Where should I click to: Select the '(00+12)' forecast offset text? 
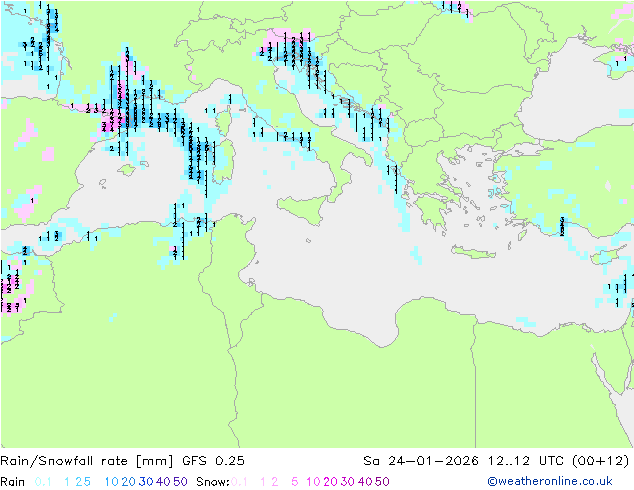tap(601, 461)
